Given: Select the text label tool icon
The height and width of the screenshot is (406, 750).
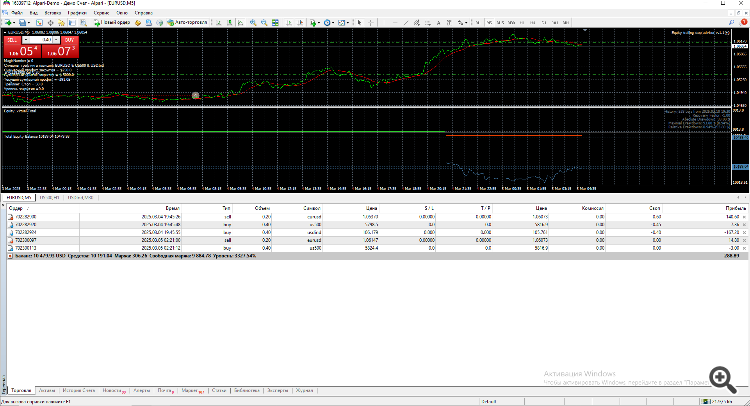Looking at the screenshot, I should 438,22.
